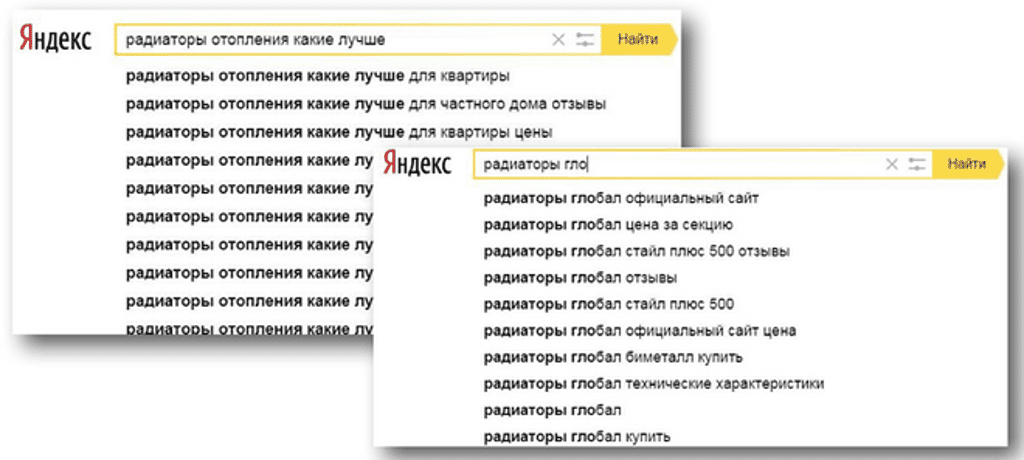
Task: Clear the 'радиаторы отопления какие лучше' query with X
Action: click(x=558, y=40)
